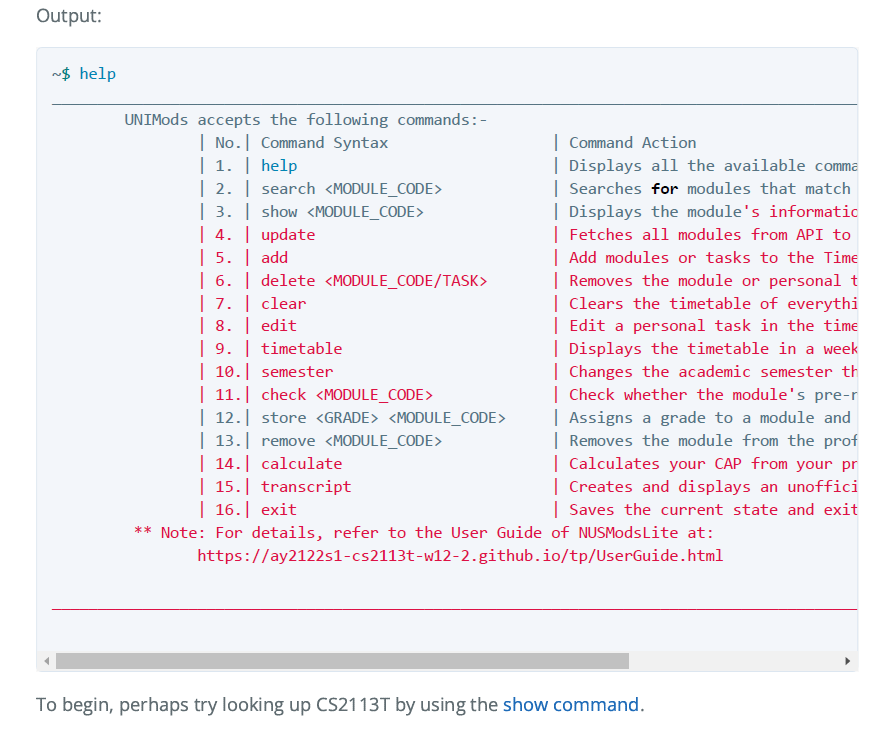Click 'search <MODULE_CODE>' command
Image resolution: width=887 pixels, height=735 pixels.
pyautogui.click(x=351, y=189)
